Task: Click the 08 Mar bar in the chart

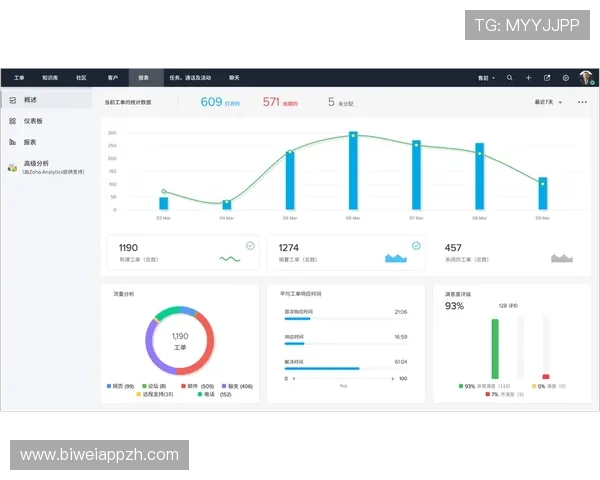Action: [x=479, y=176]
